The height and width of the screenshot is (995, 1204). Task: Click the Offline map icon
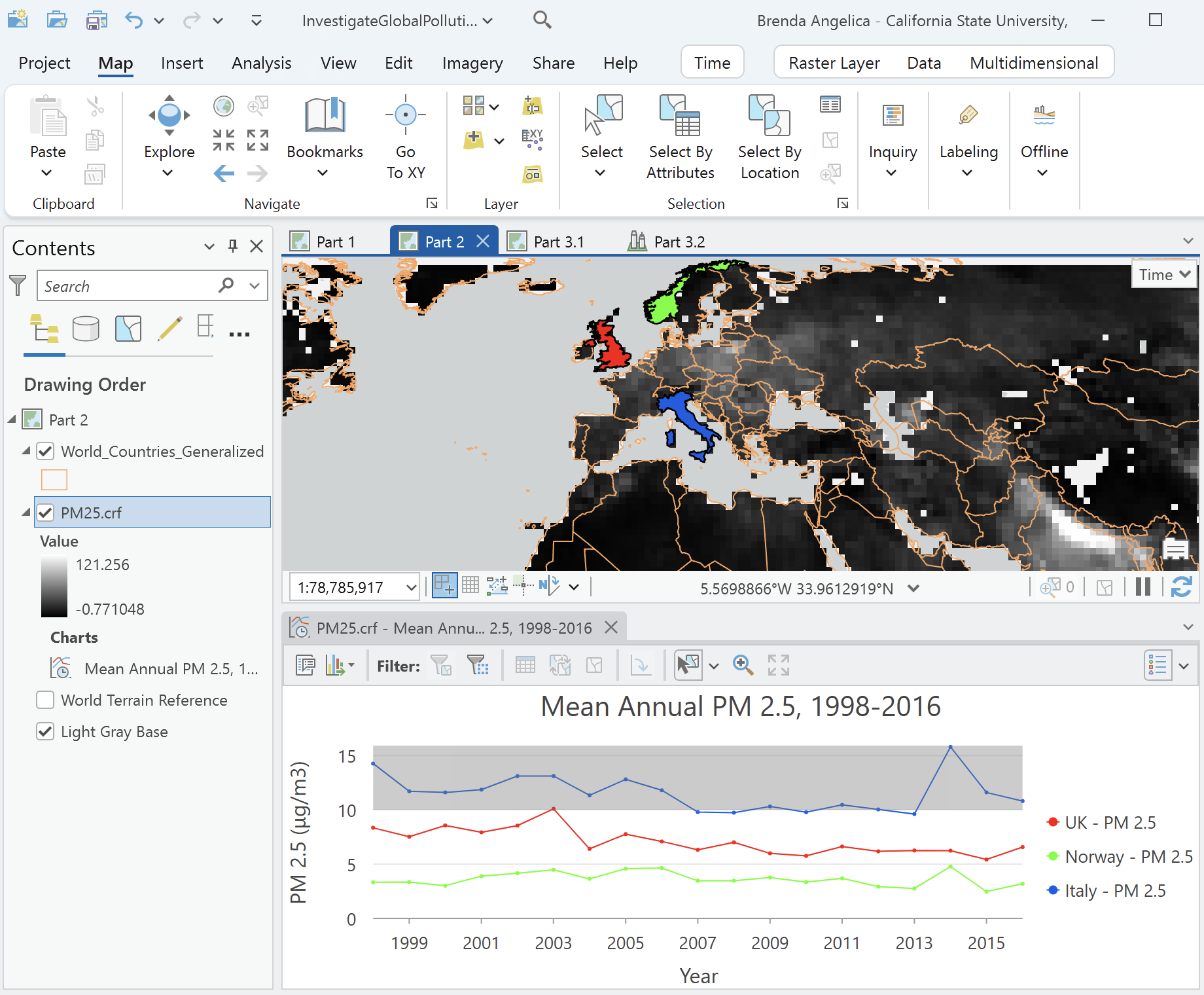click(1044, 115)
